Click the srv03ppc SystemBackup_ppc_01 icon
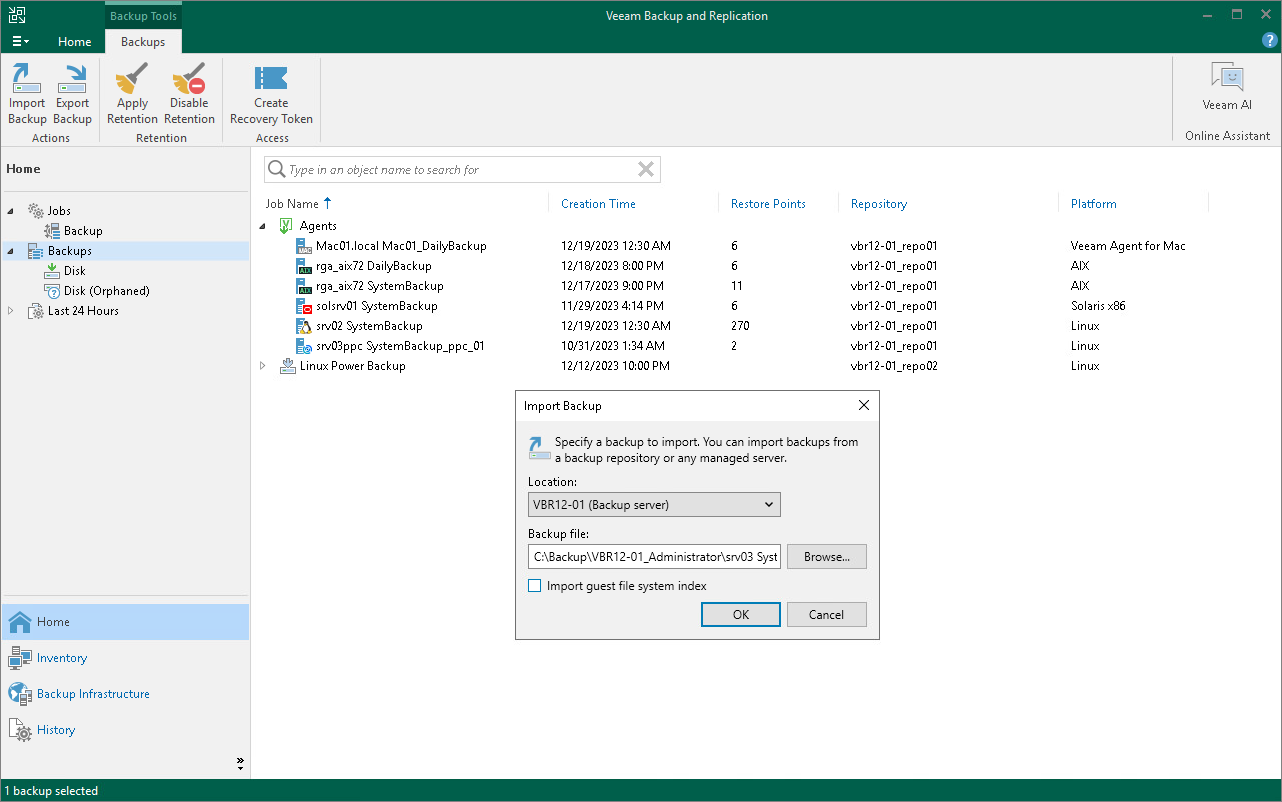Image resolution: width=1282 pixels, height=802 pixels. (x=305, y=346)
